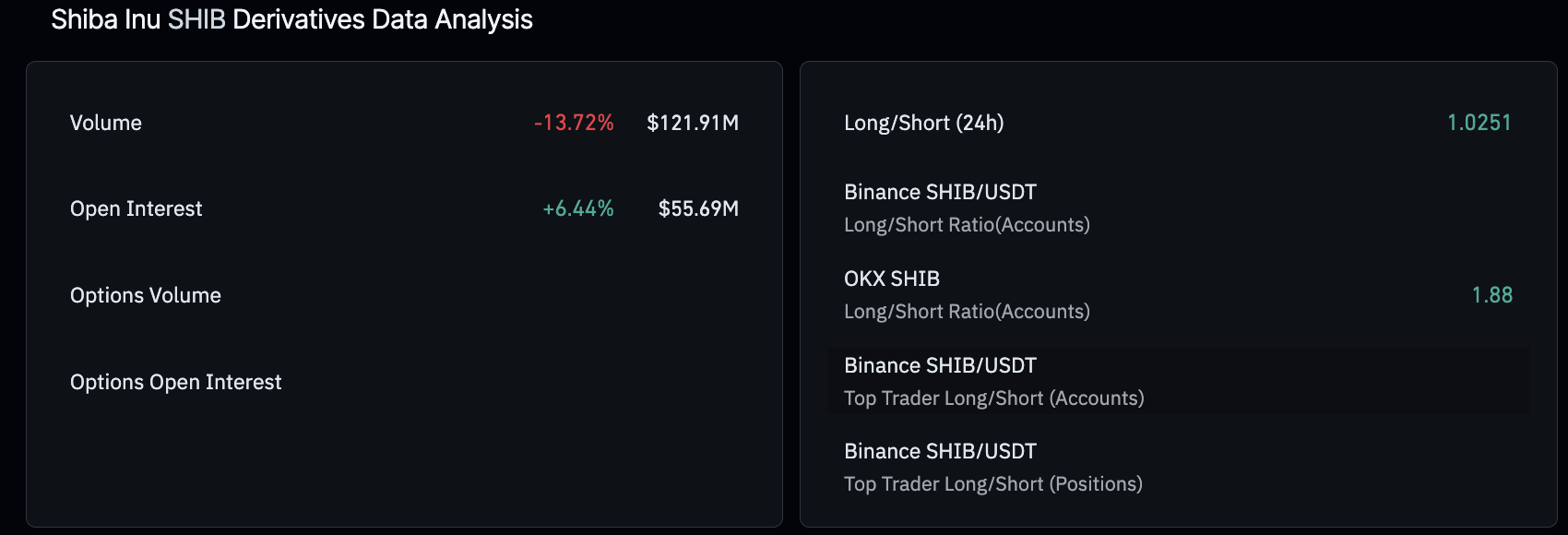1568x535 pixels.
Task: Click the Shiba Inu SHIB Derivatives heading
Action: pos(291,19)
